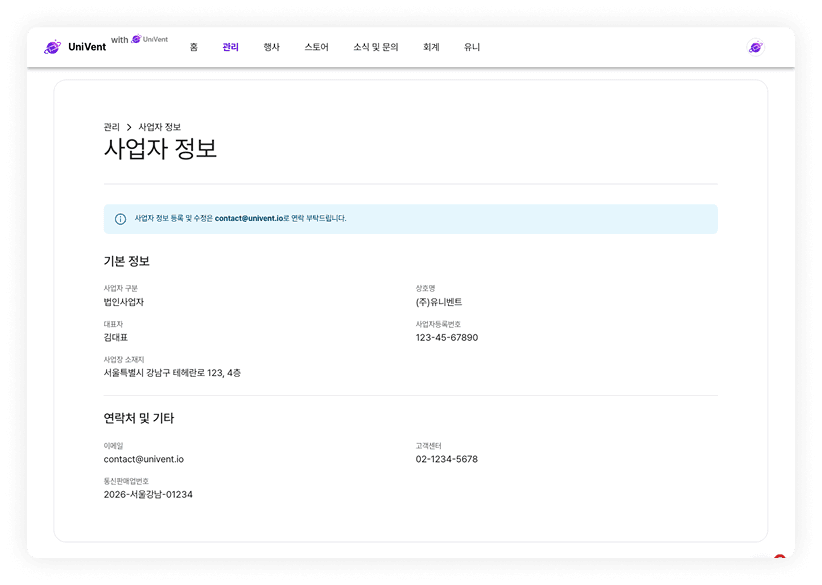This screenshot has height=585, width=822.
Task: Click the info icon in the notice banner
Action: 119,218
